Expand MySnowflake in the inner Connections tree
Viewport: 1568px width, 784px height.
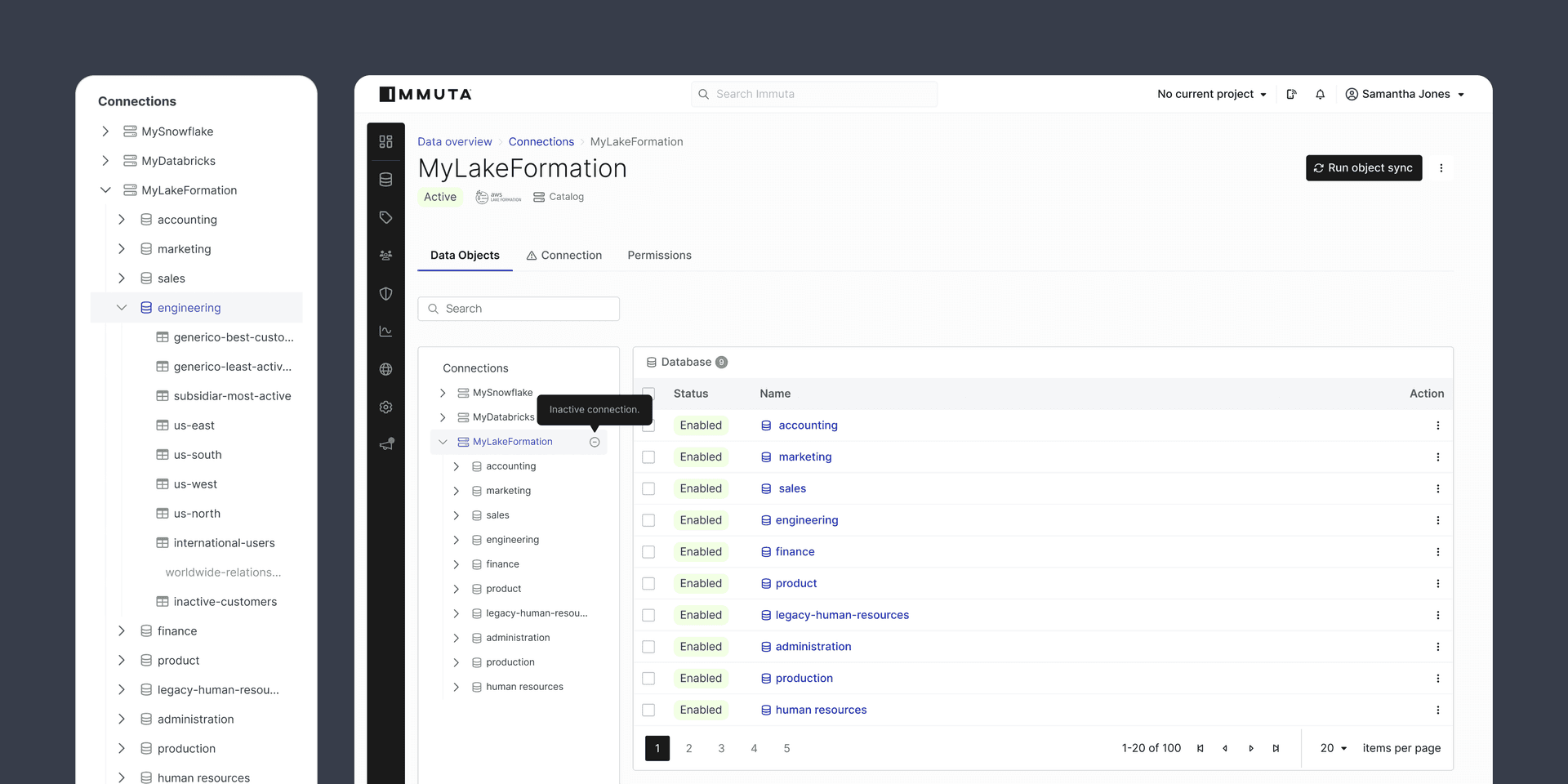tap(443, 393)
